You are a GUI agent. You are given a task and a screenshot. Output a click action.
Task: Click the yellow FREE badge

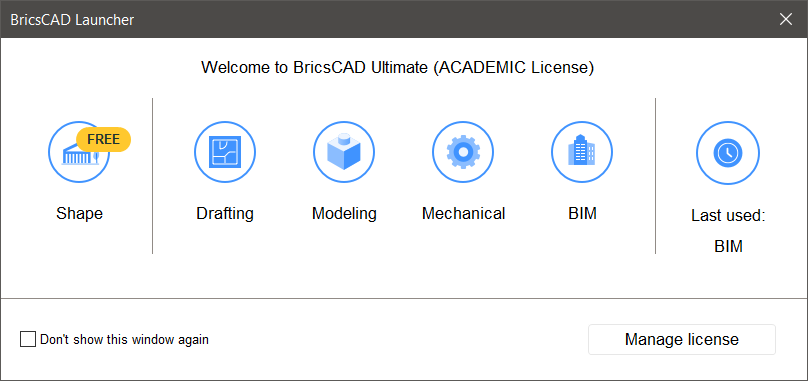pos(104,139)
